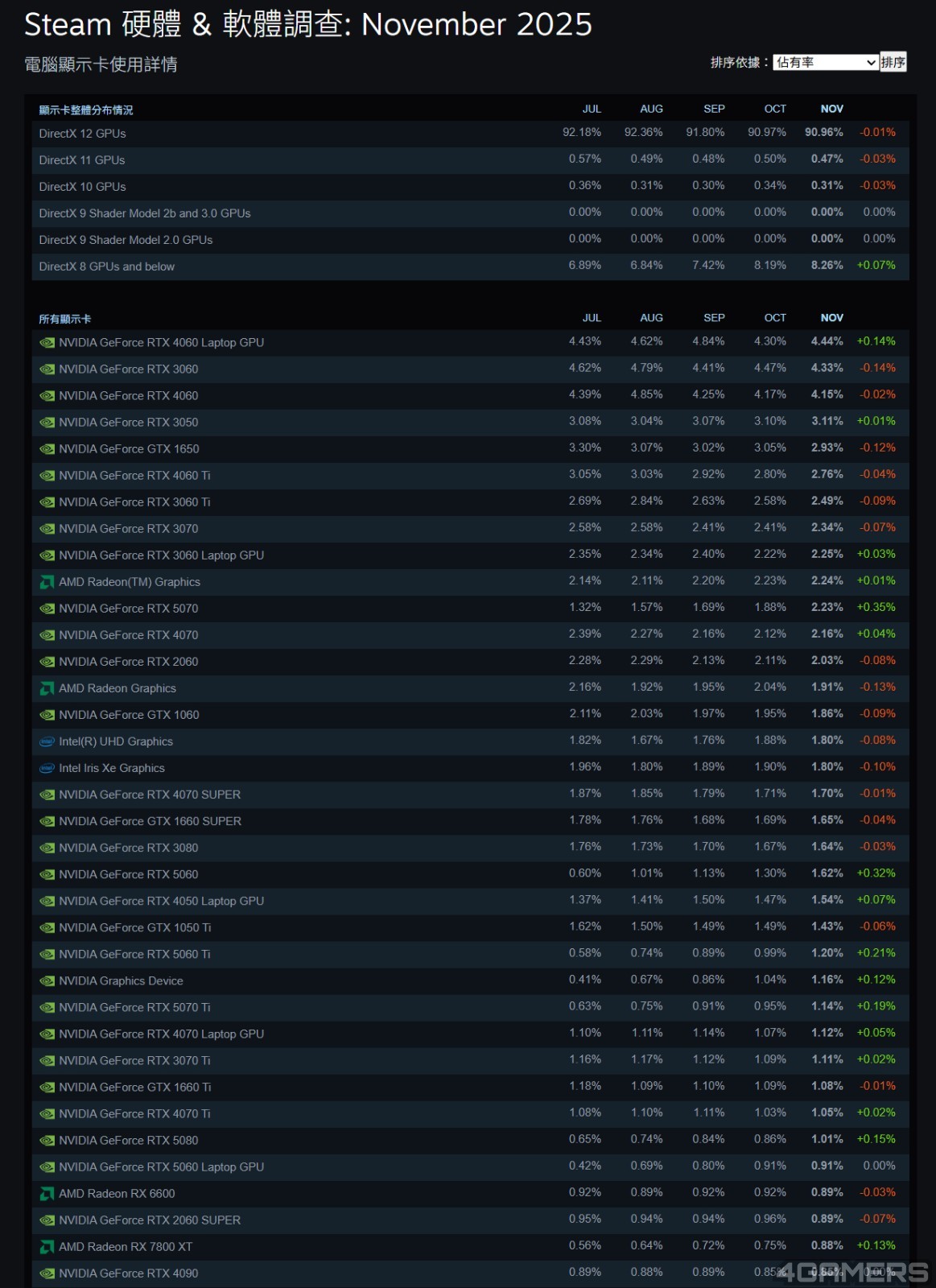Click the 所有顯示卡 section header

(65, 320)
